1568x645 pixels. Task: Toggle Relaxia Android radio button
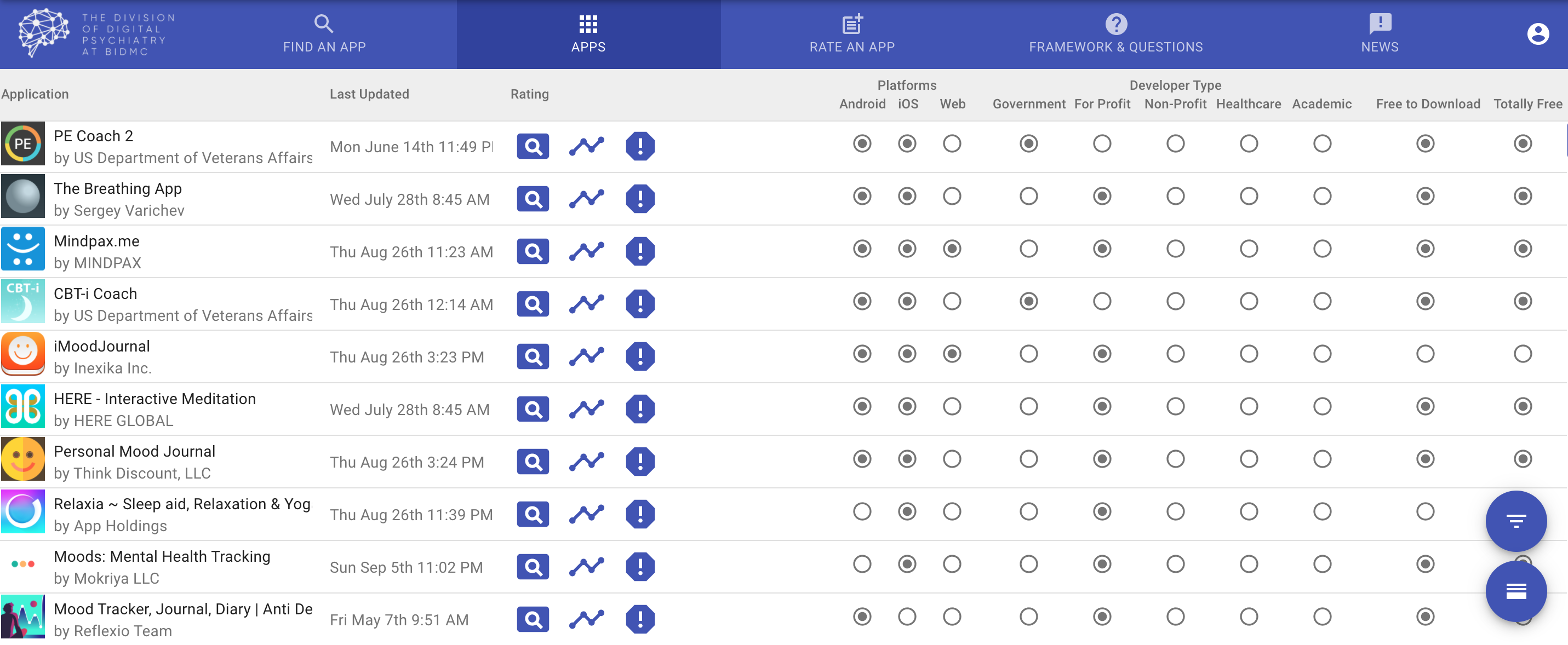point(861,512)
